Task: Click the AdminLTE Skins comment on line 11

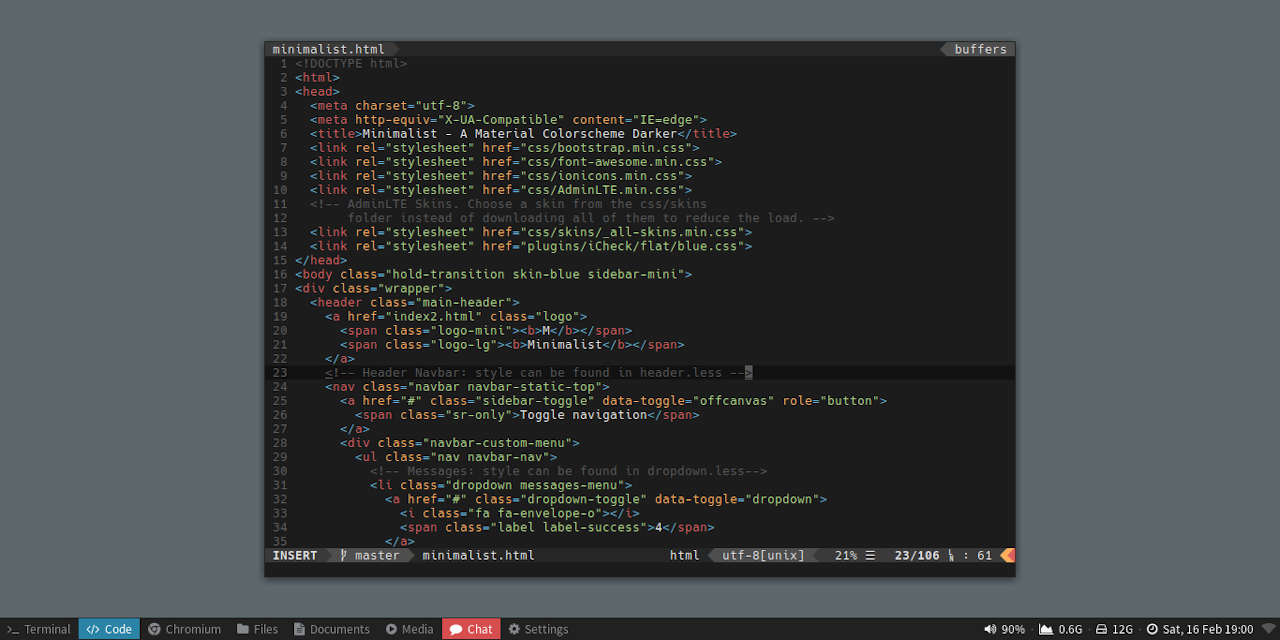Action: pyautogui.click(x=508, y=203)
